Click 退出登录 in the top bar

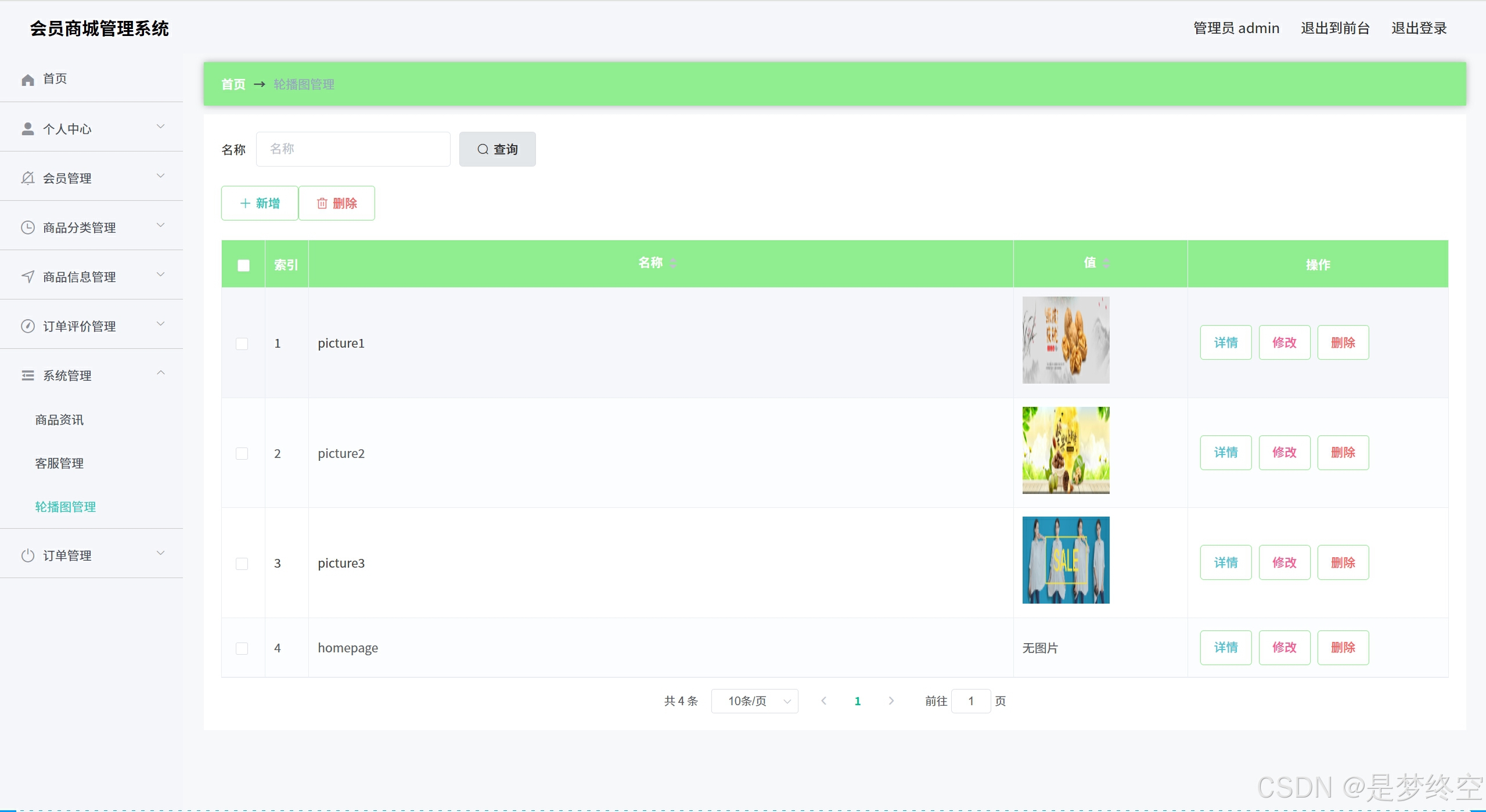(1418, 28)
